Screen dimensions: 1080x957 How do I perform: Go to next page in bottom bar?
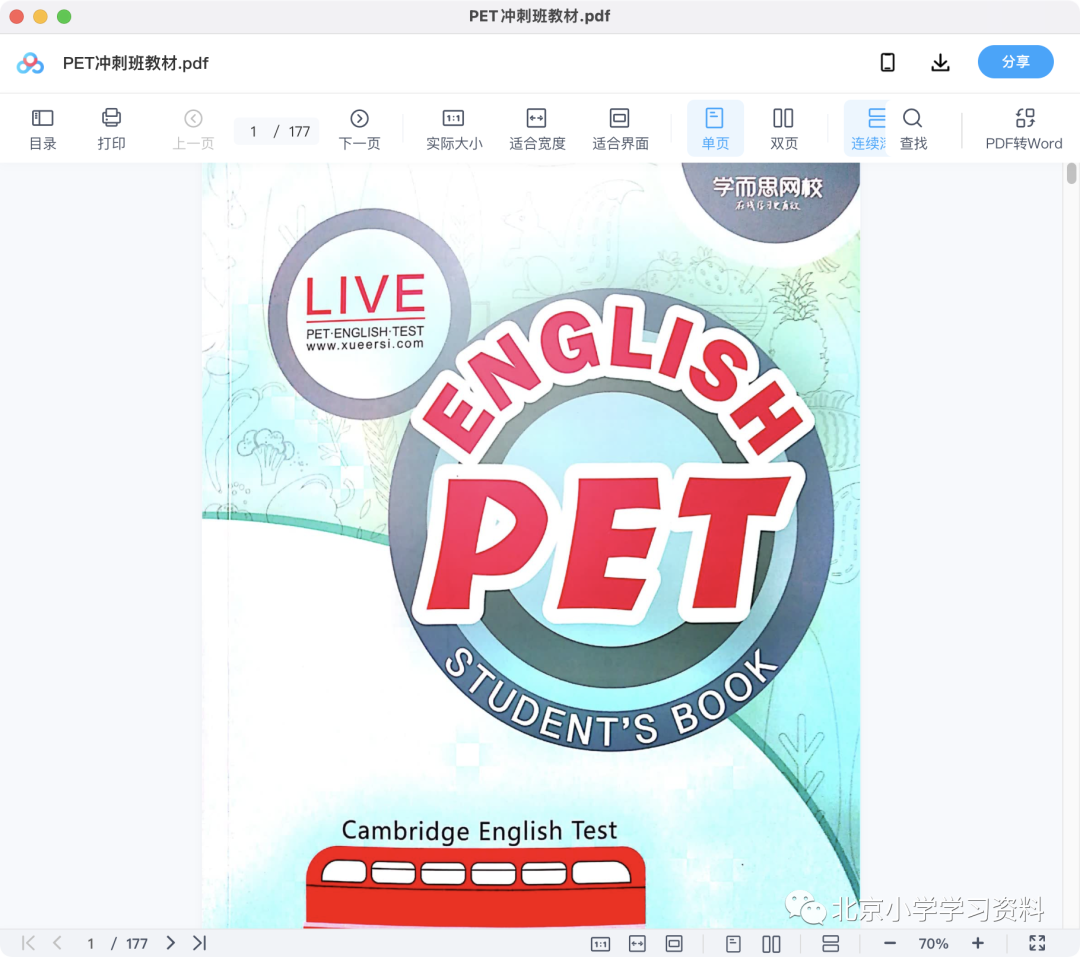coord(170,943)
